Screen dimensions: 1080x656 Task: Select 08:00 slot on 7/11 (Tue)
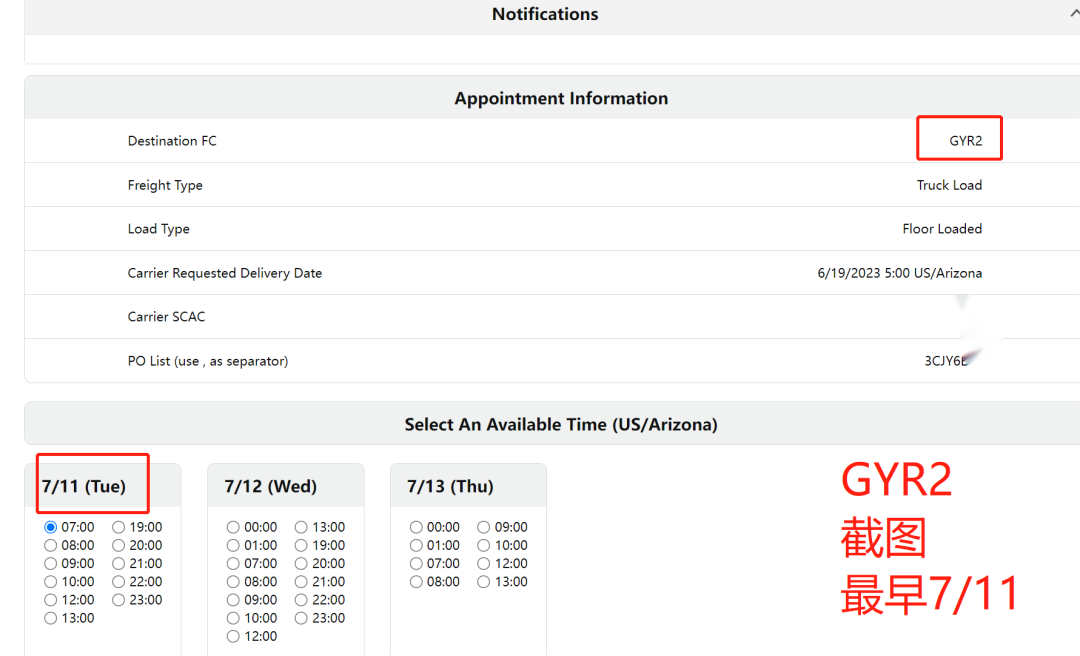click(x=51, y=545)
